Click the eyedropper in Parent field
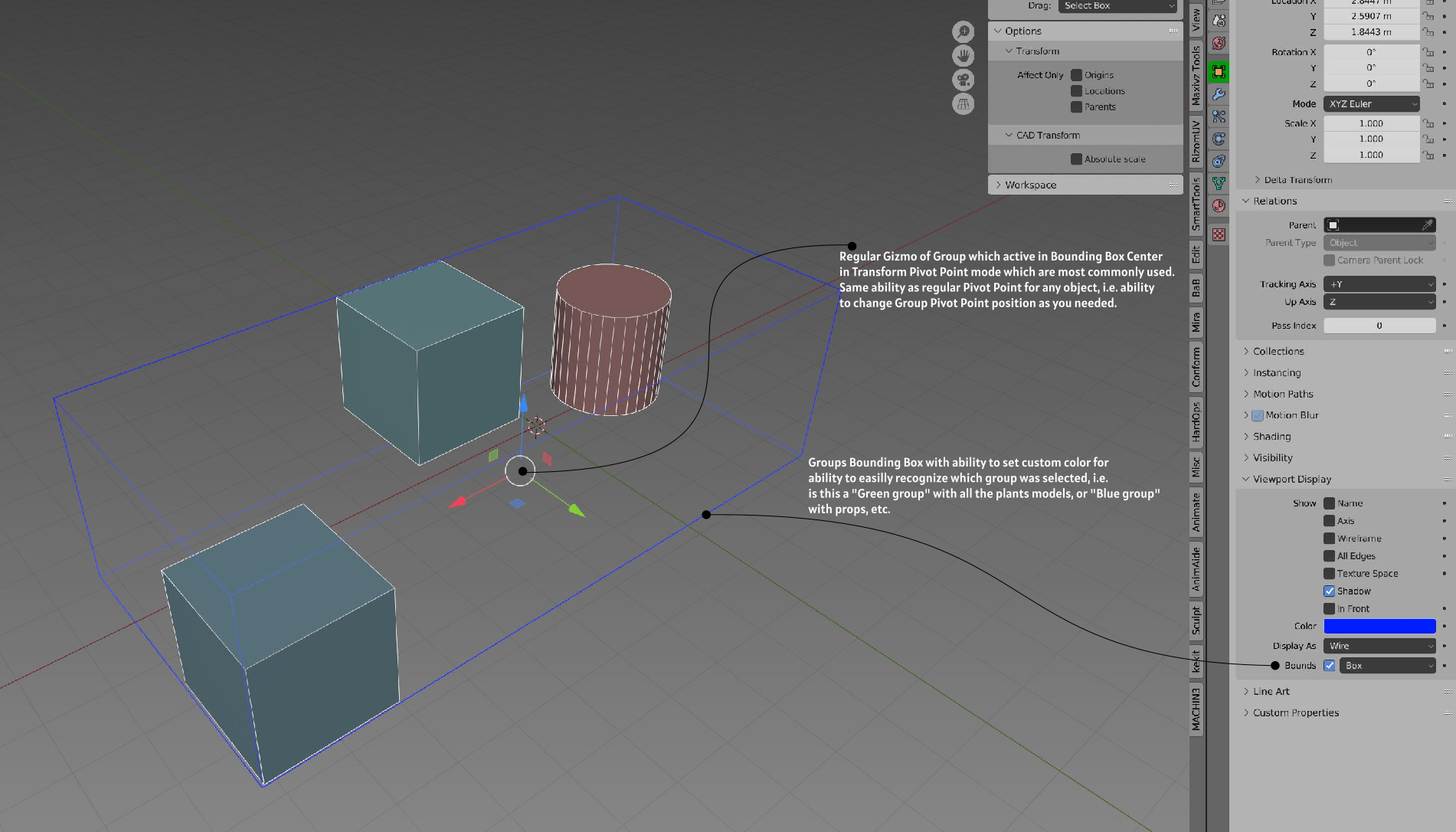Screen dimensions: 1456x832 coord(1428,224)
